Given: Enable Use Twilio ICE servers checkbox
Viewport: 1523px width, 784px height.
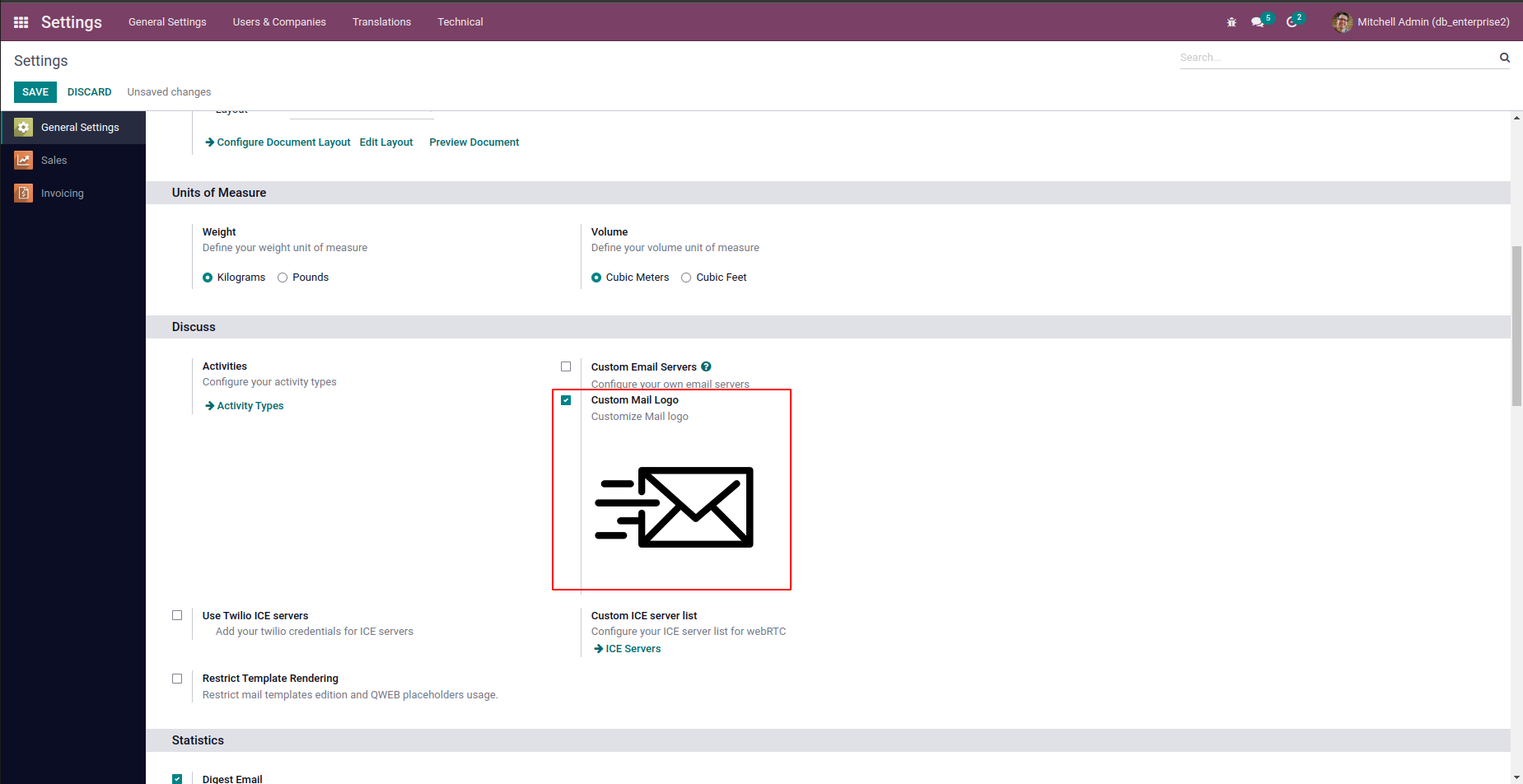Looking at the screenshot, I should (x=177, y=615).
